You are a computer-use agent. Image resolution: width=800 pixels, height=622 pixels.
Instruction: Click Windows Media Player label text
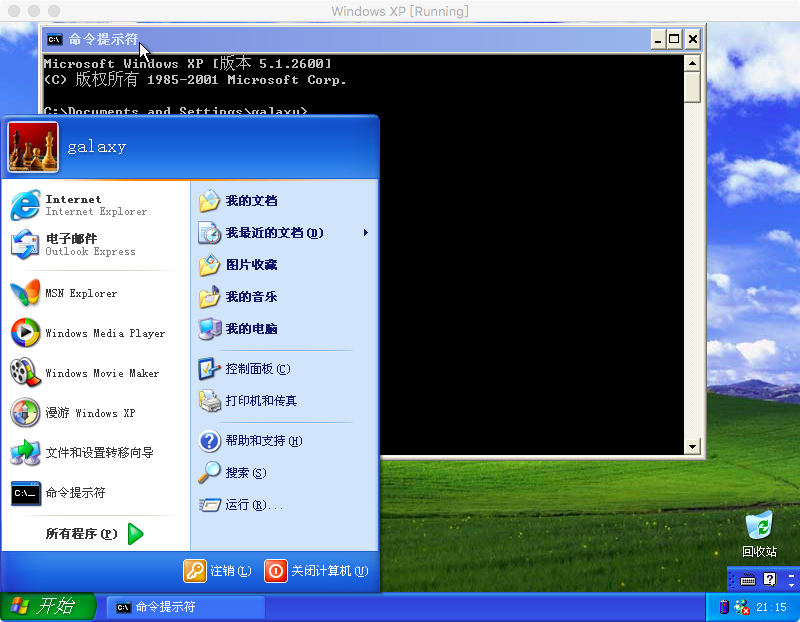tap(105, 333)
